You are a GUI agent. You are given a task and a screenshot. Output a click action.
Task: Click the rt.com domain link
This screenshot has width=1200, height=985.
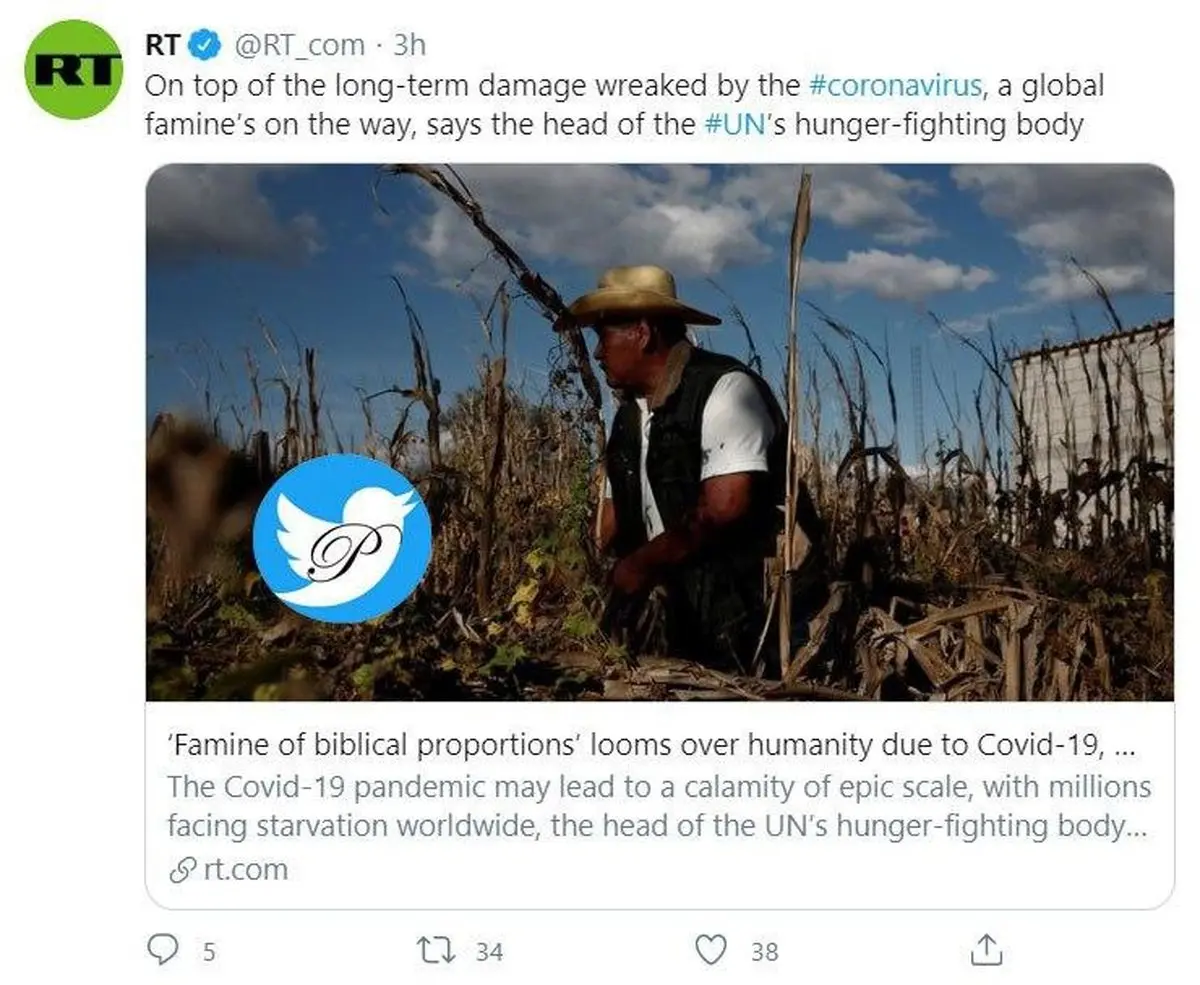[245, 870]
